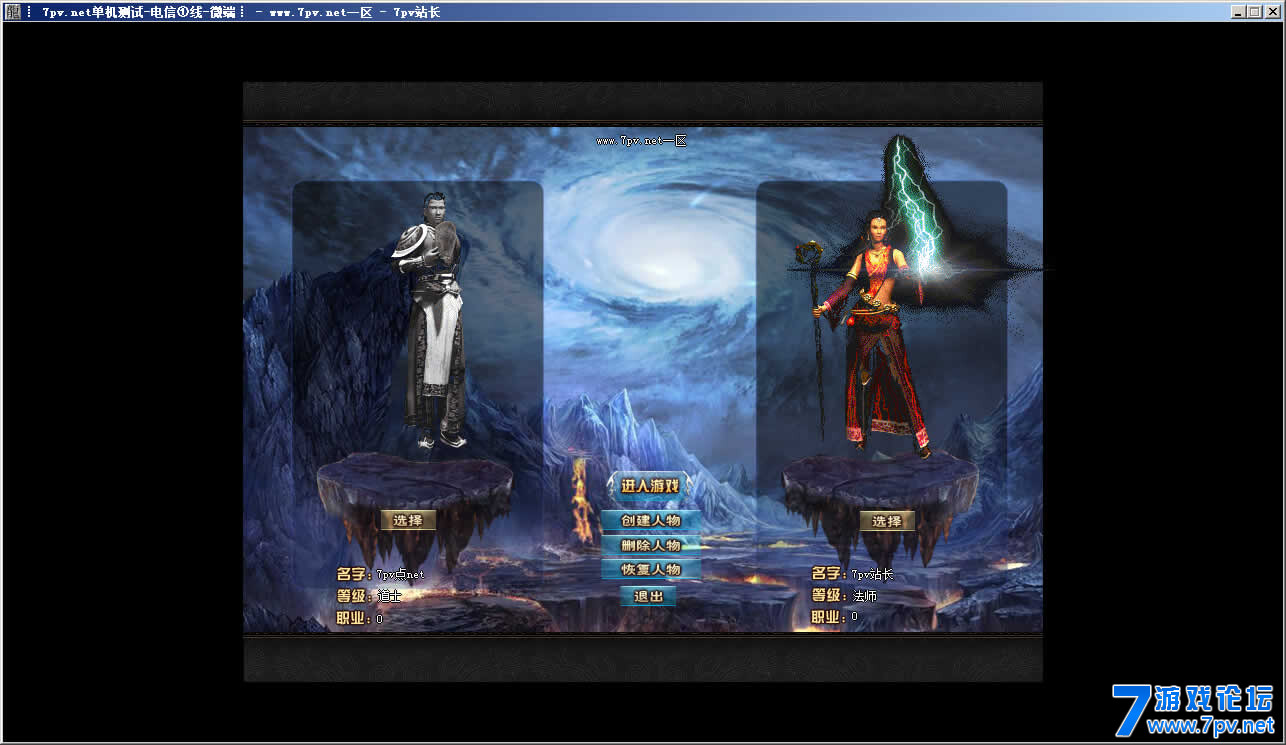This screenshot has width=1286, height=745.
Task: Click the 退出 exit button
Action: 649,596
